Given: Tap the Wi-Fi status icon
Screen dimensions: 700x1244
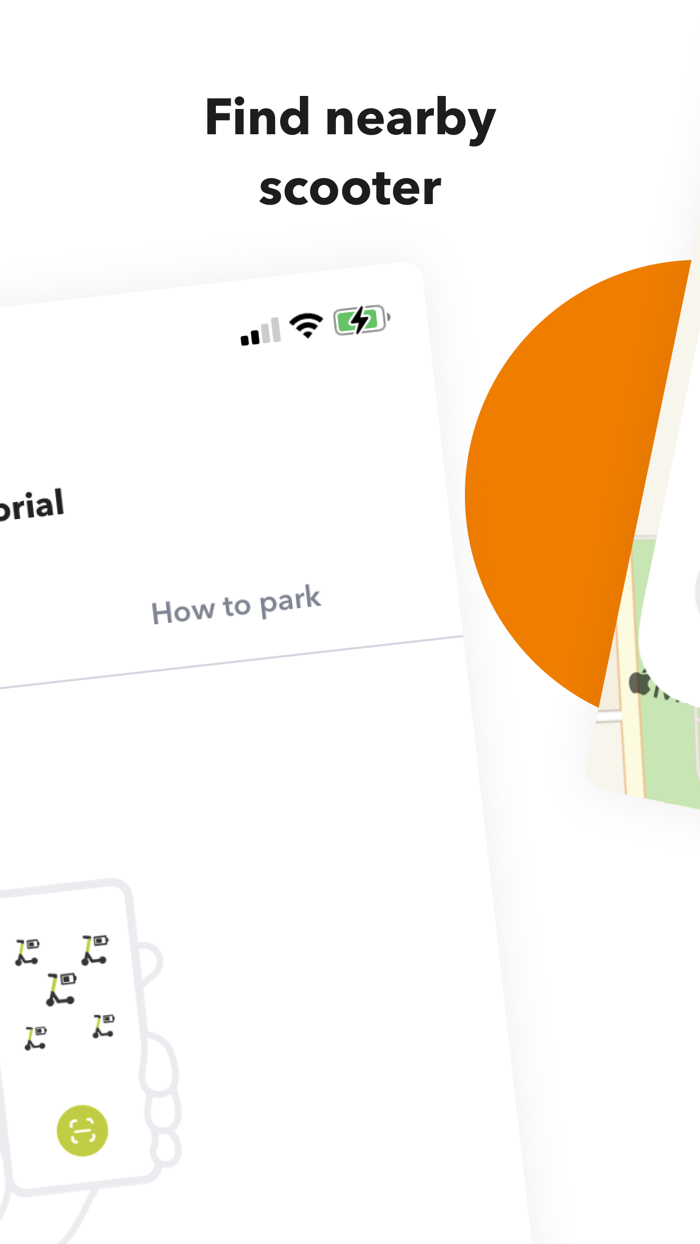Looking at the screenshot, I should (x=306, y=326).
